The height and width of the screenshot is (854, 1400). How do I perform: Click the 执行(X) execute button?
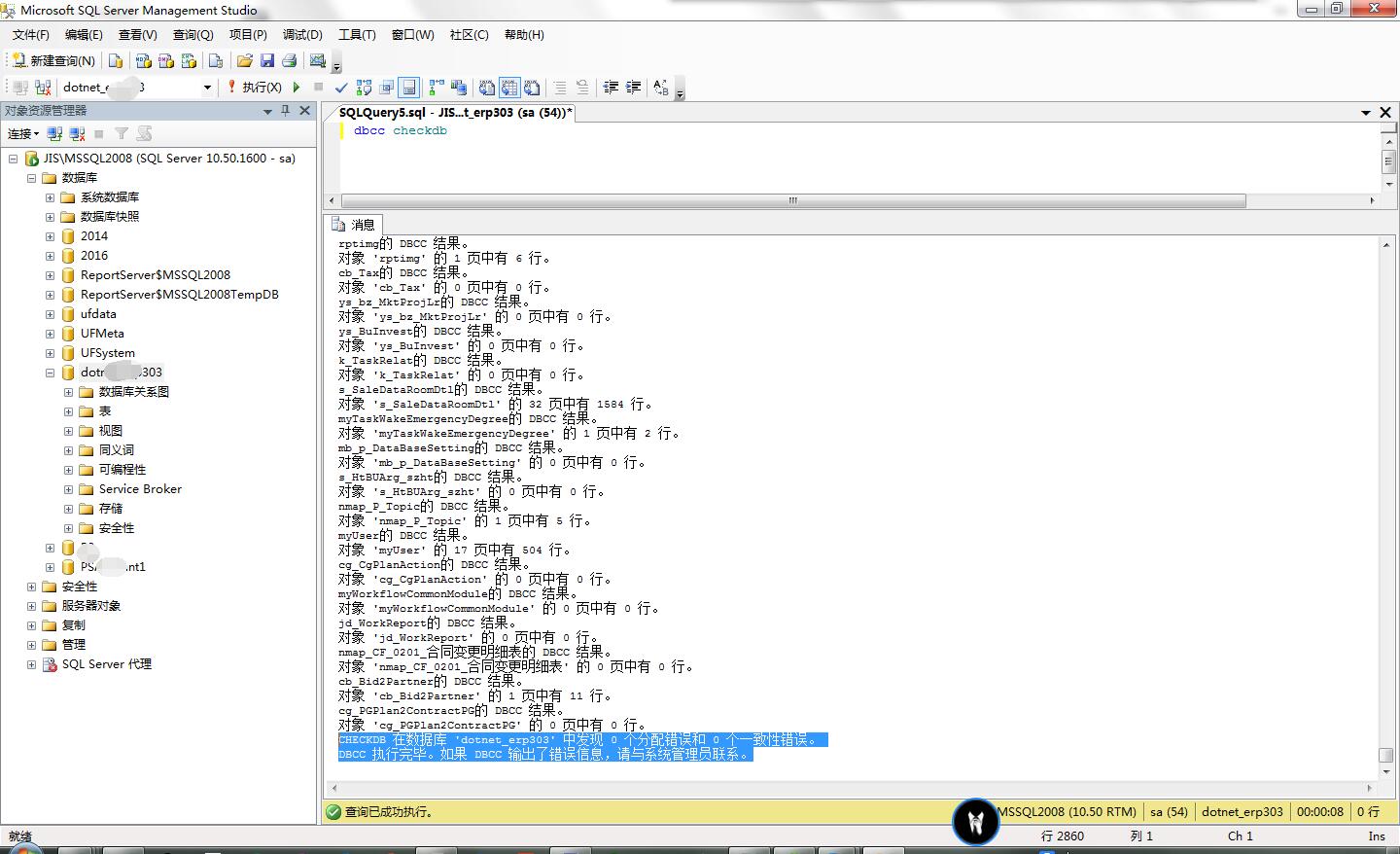255,87
